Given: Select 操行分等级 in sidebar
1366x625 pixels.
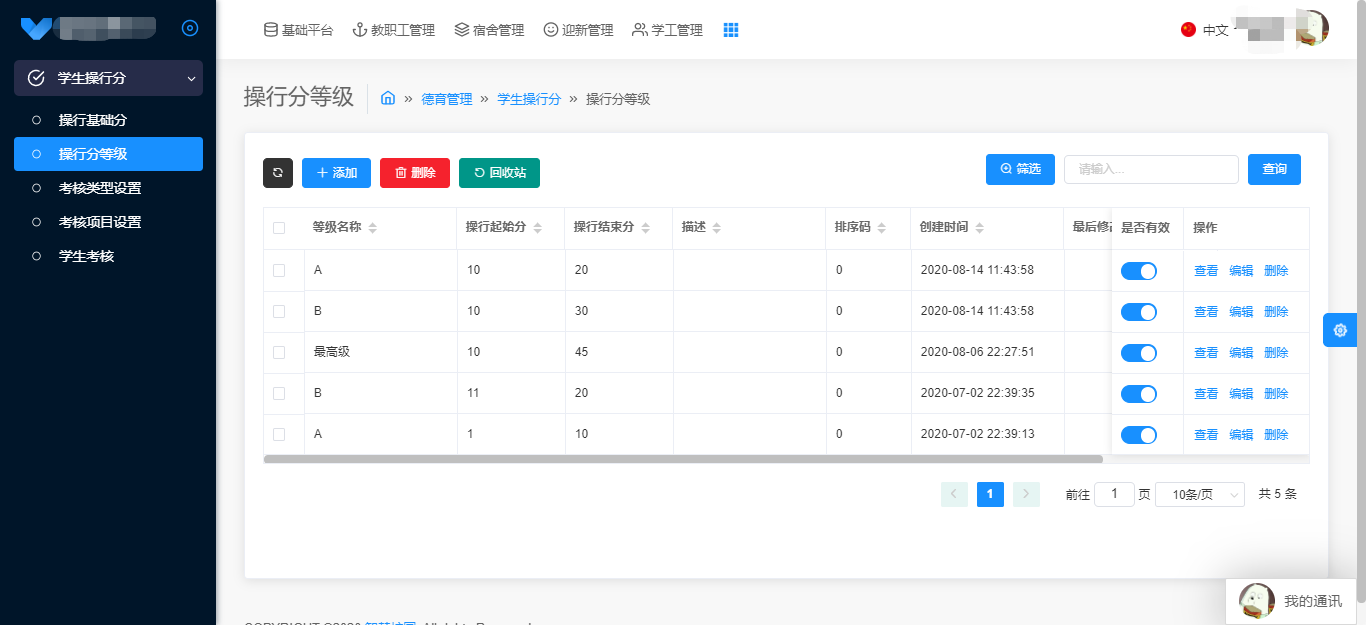Looking at the screenshot, I should 108,154.
